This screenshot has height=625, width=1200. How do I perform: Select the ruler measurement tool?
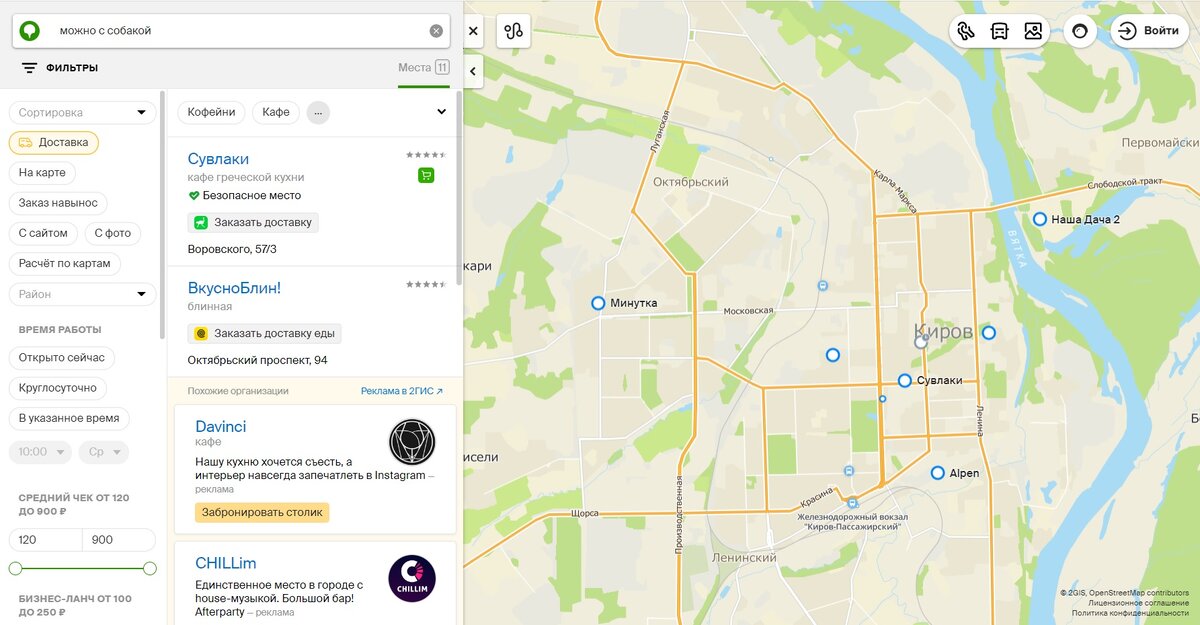(965, 31)
